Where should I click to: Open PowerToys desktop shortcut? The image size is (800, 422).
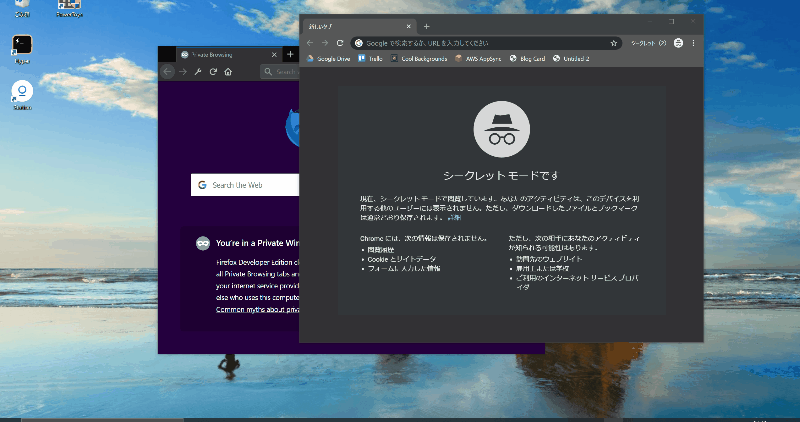click(x=69, y=8)
